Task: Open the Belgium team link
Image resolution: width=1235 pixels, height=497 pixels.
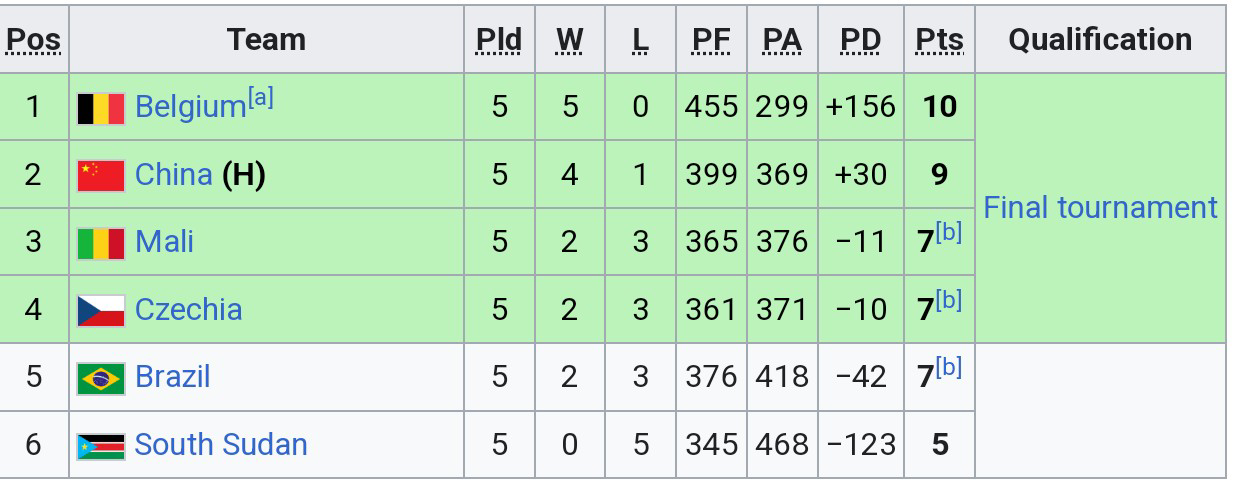Action: tap(190, 107)
